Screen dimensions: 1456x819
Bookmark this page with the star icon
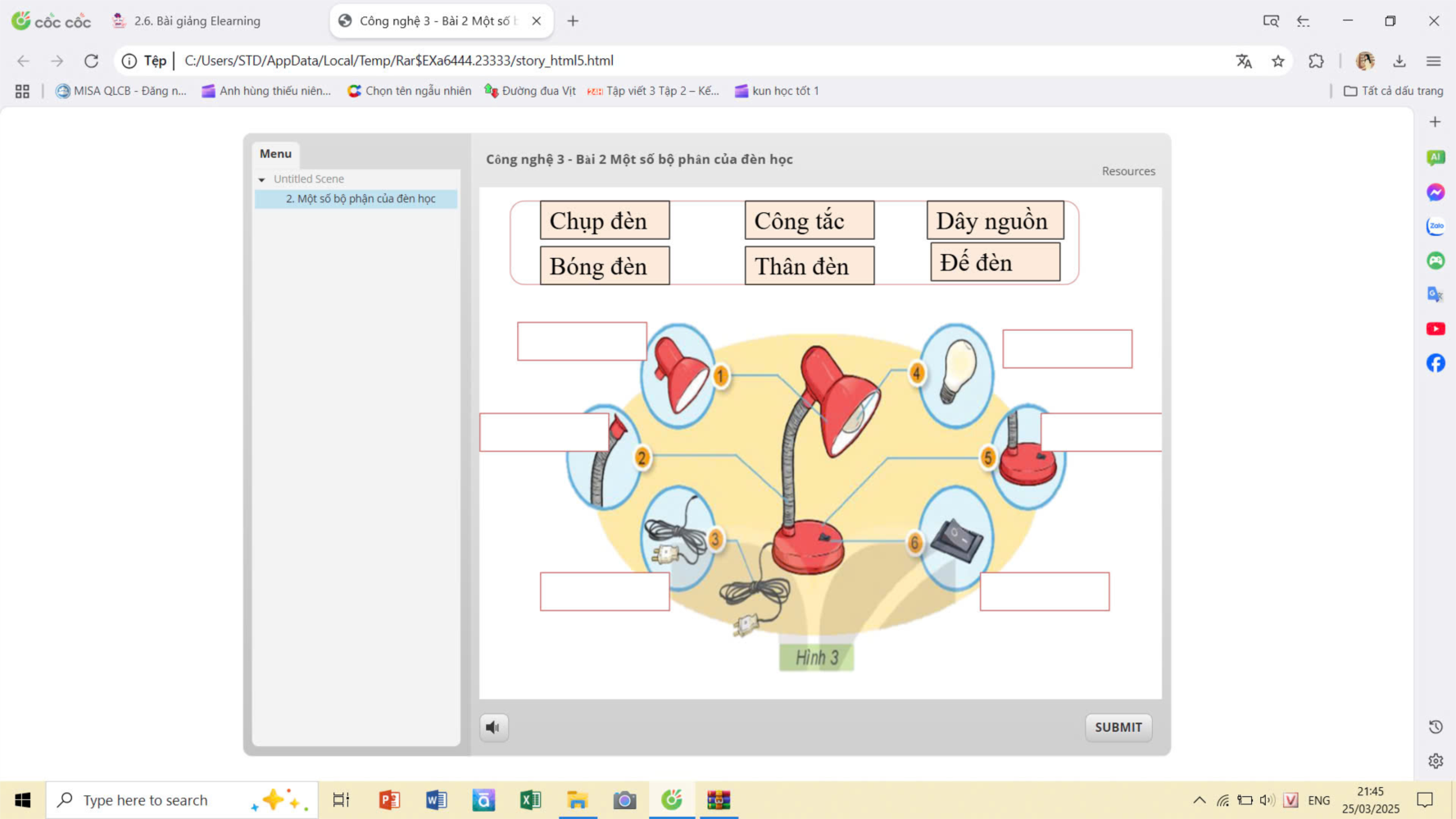(x=1277, y=61)
